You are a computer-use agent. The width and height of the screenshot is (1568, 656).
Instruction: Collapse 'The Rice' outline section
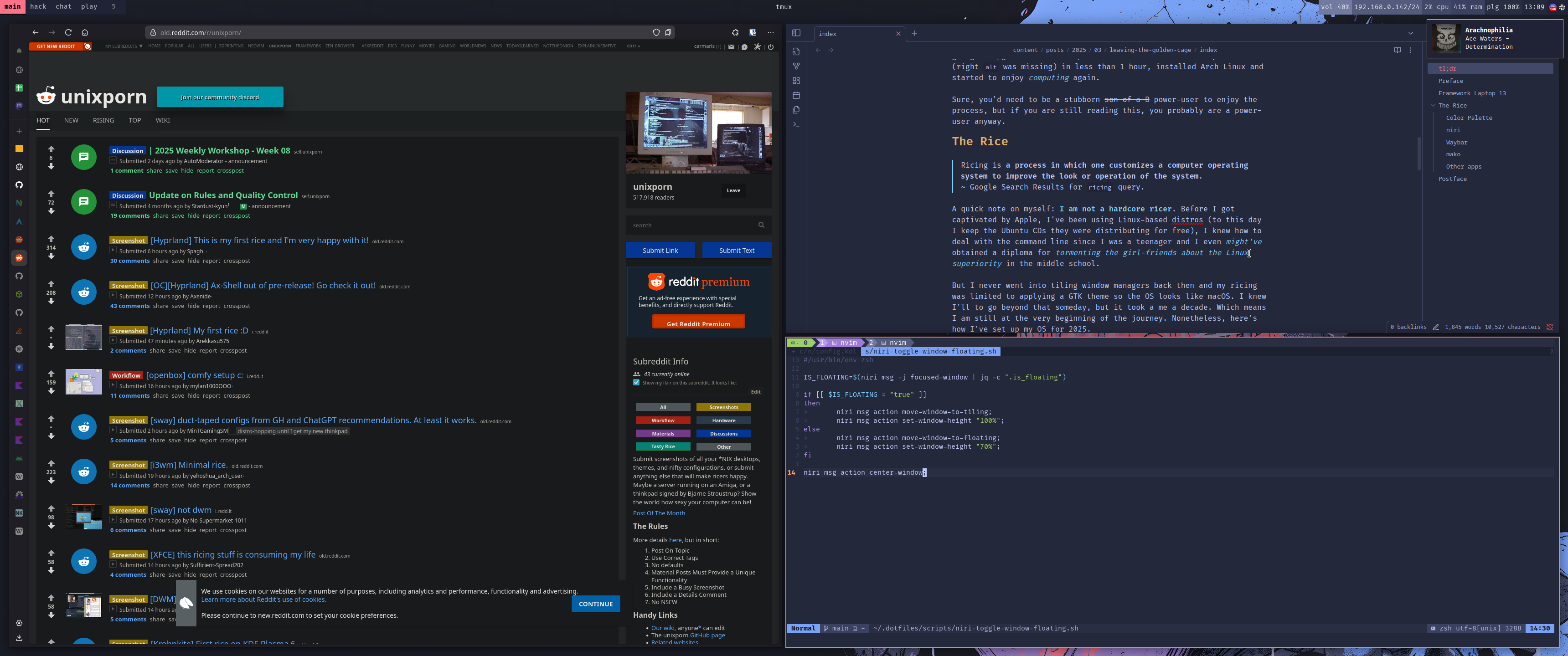pos(1433,106)
